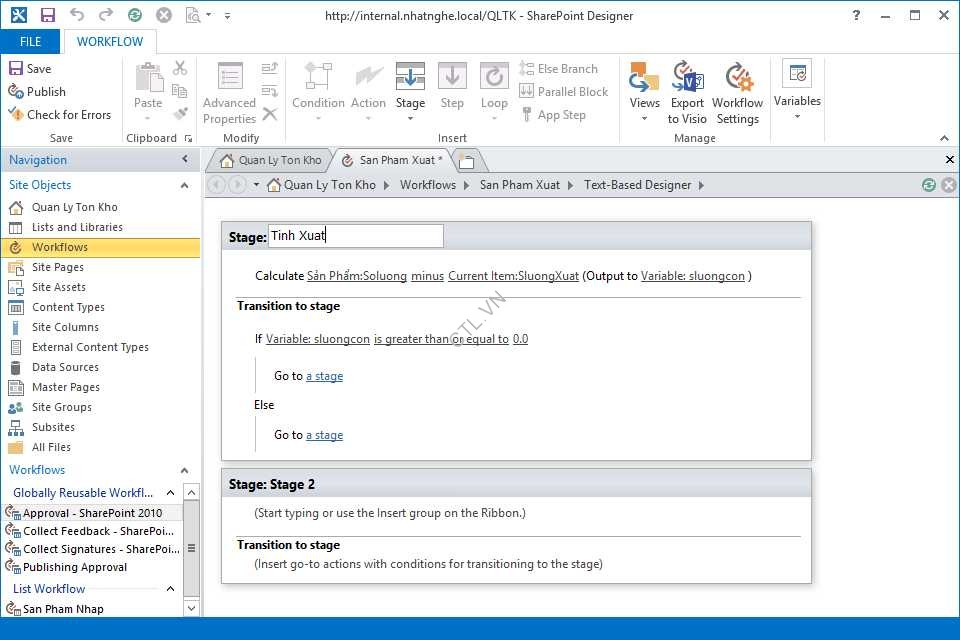Screen dimensions: 960x640
Task: Collapse the Site Objects section
Action: (184, 185)
